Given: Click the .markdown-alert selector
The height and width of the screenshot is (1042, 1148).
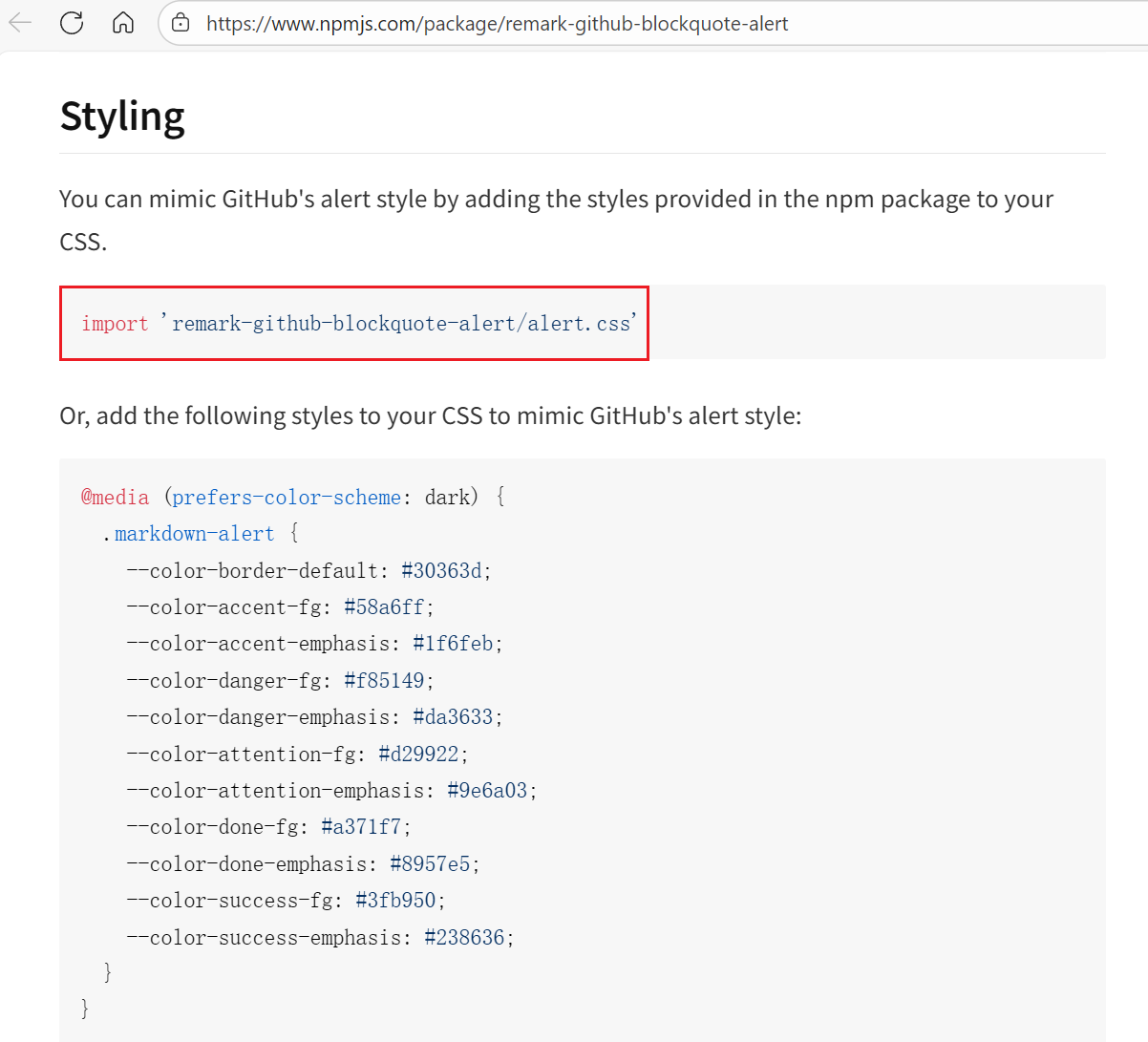Looking at the screenshot, I should coord(189,534).
